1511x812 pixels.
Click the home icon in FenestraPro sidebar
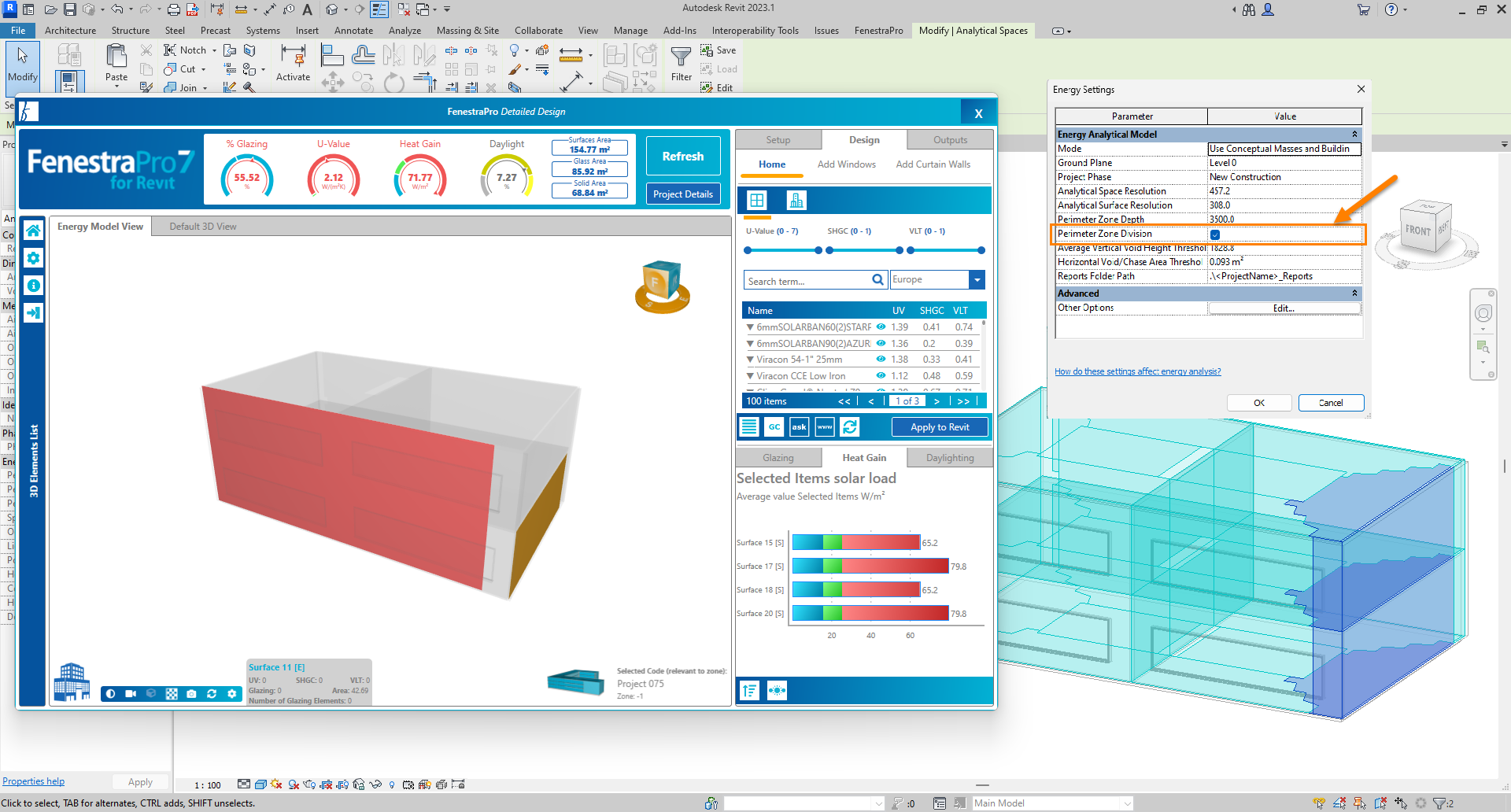[33, 231]
